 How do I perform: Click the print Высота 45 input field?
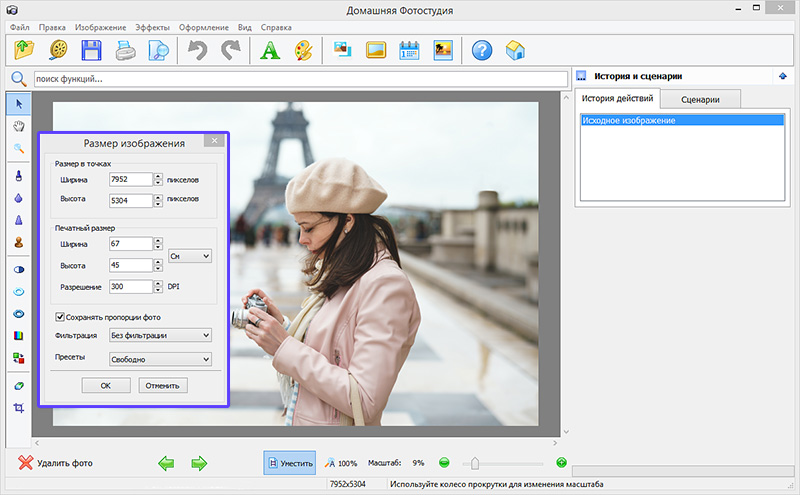click(131, 265)
